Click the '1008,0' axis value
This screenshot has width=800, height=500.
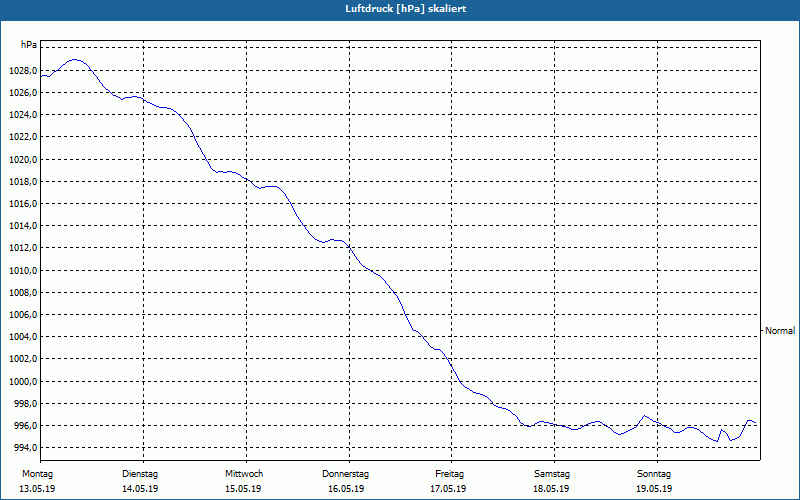pos(23,293)
